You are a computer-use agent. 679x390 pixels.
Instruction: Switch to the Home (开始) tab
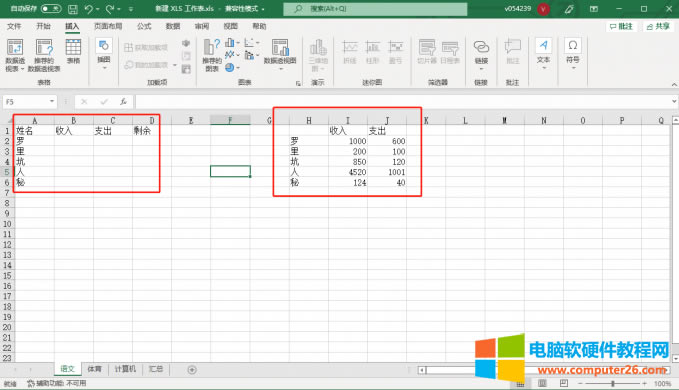[43, 26]
